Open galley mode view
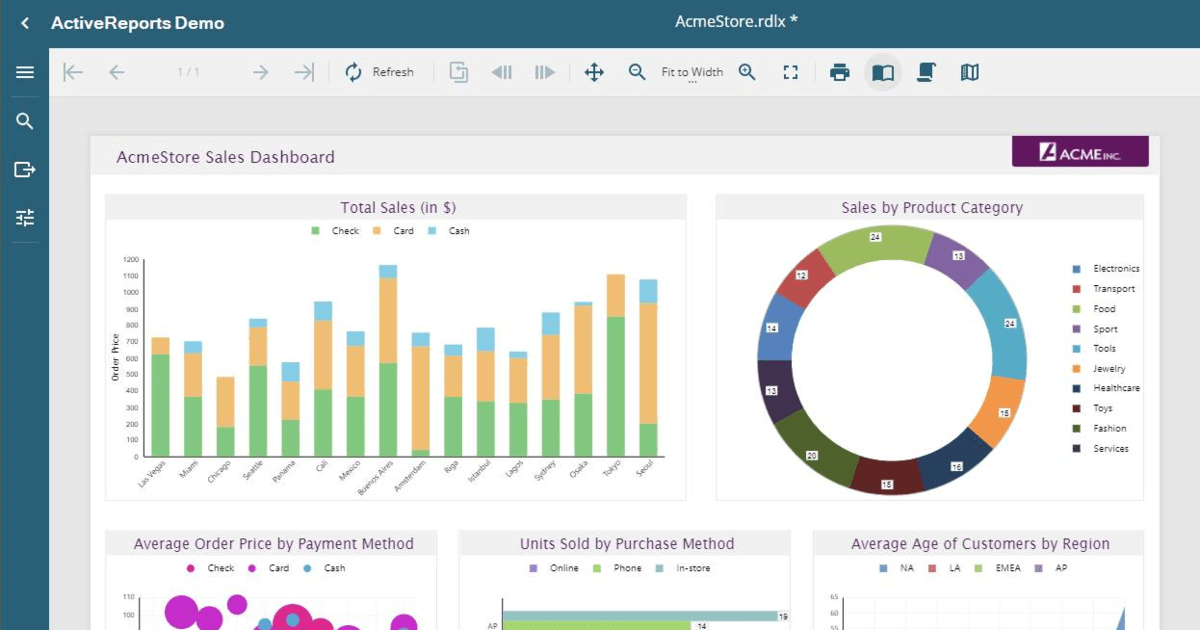This screenshot has width=1200, height=630. 968,72
